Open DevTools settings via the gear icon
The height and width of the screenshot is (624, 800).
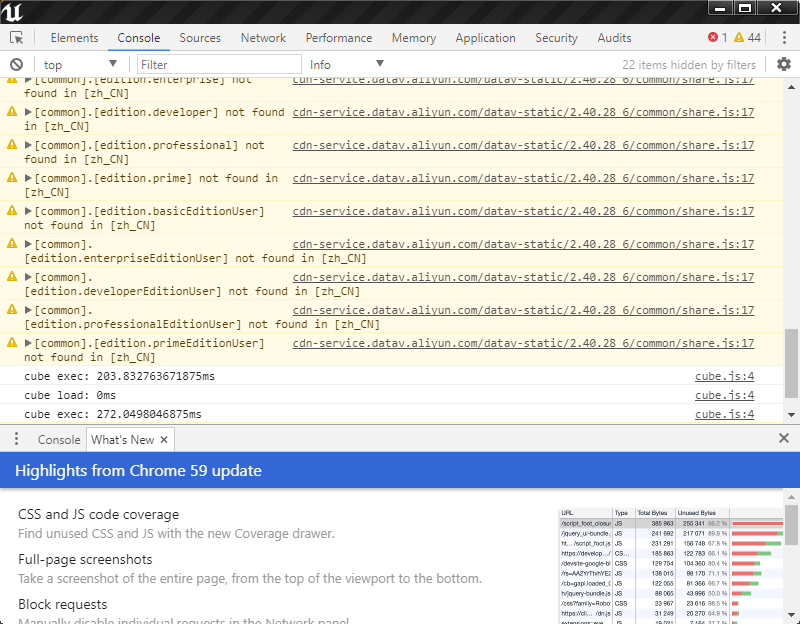(784, 63)
